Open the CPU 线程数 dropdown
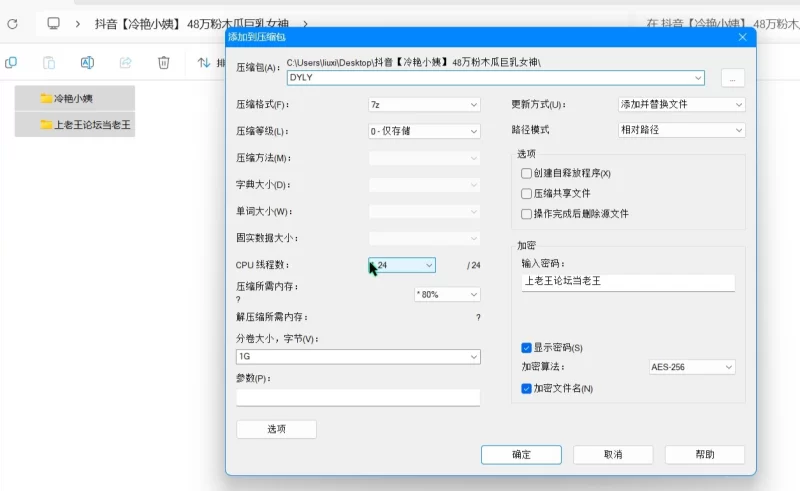Screen dimensions: 800x491 point(402,265)
